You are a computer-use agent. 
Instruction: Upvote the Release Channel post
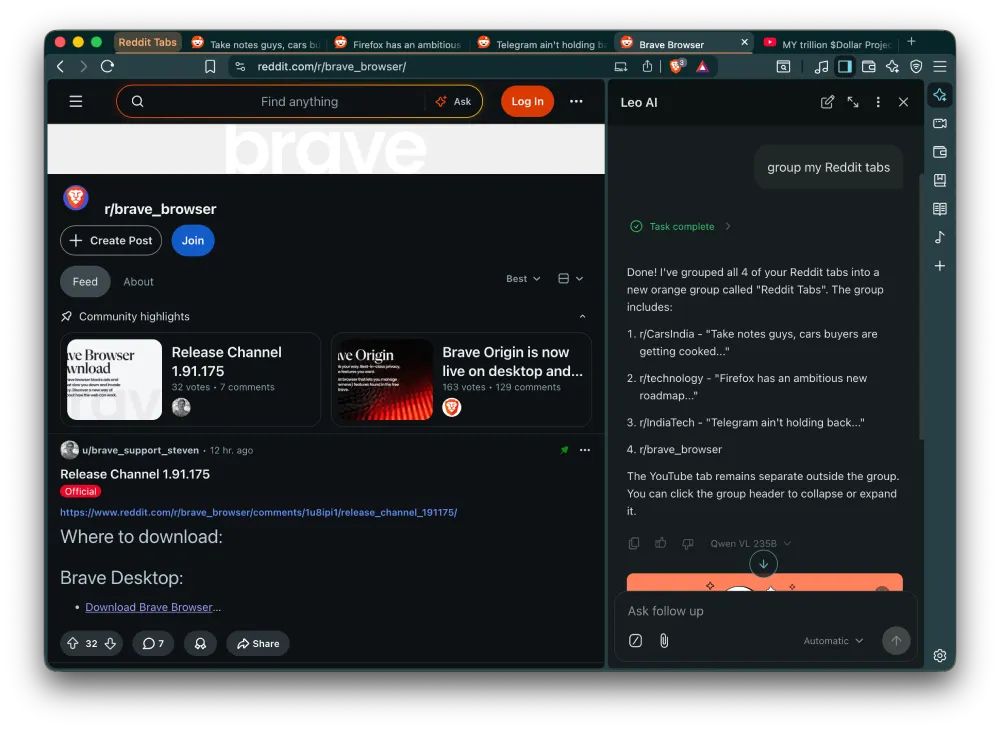pos(73,643)
